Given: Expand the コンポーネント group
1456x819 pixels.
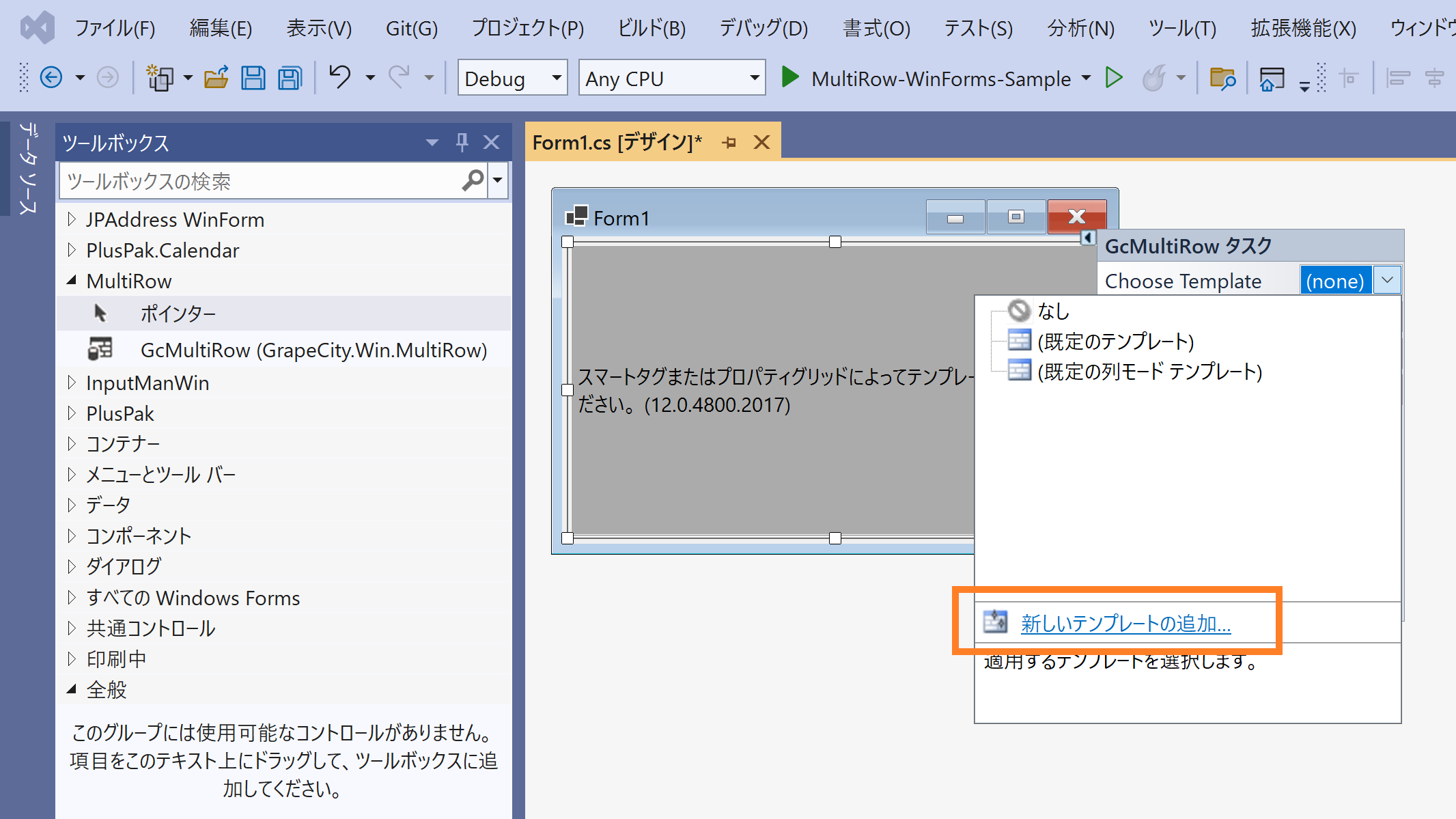Looking at the screenshot, I should [72, 536].
